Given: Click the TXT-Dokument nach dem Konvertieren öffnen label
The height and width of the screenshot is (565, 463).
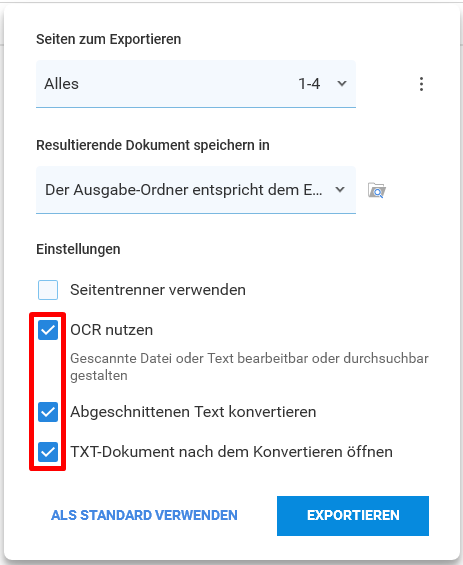Looking at the screenshot, I should click(231, 452).
